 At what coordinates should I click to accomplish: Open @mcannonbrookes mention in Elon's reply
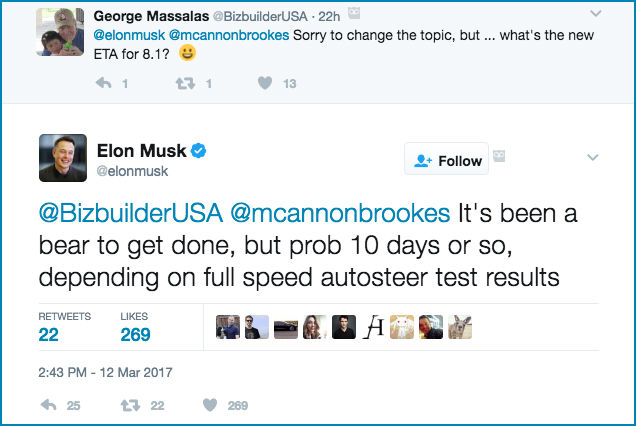click(x=340, y=214)
